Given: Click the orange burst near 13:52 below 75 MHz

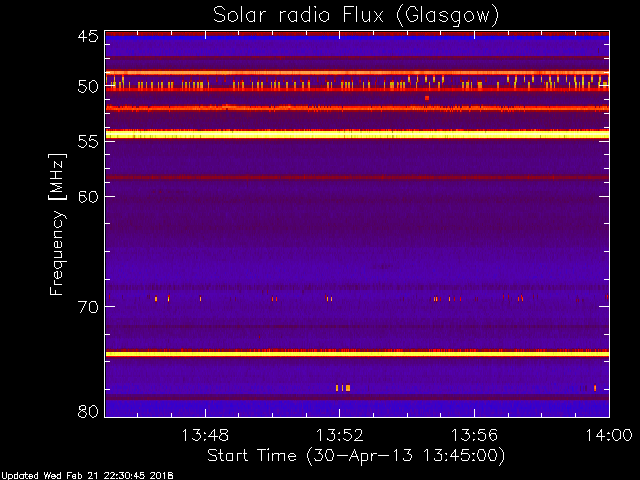Looking at the screenshot, I should (x=343, y=388).
